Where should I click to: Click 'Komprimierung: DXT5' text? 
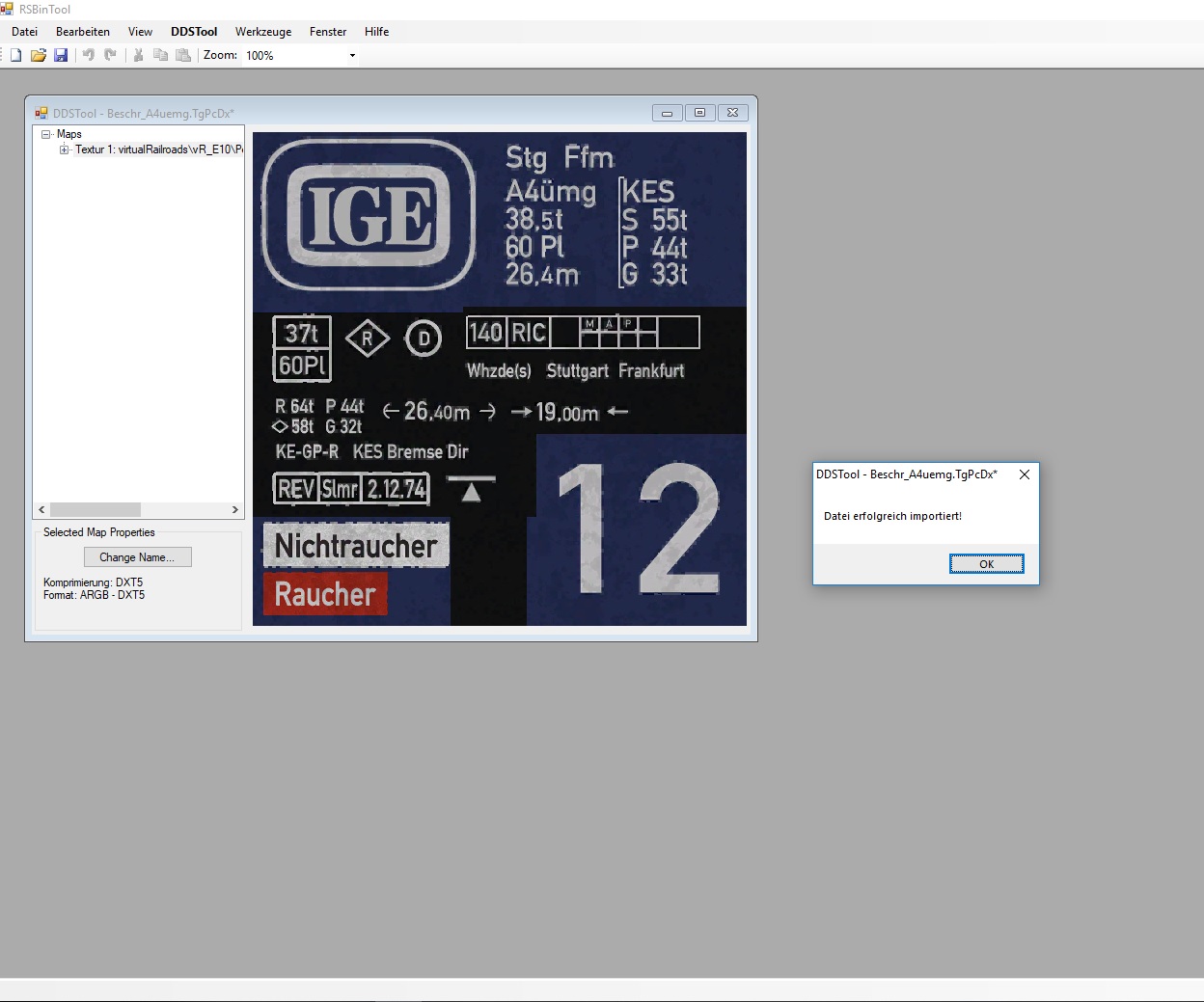93,582
